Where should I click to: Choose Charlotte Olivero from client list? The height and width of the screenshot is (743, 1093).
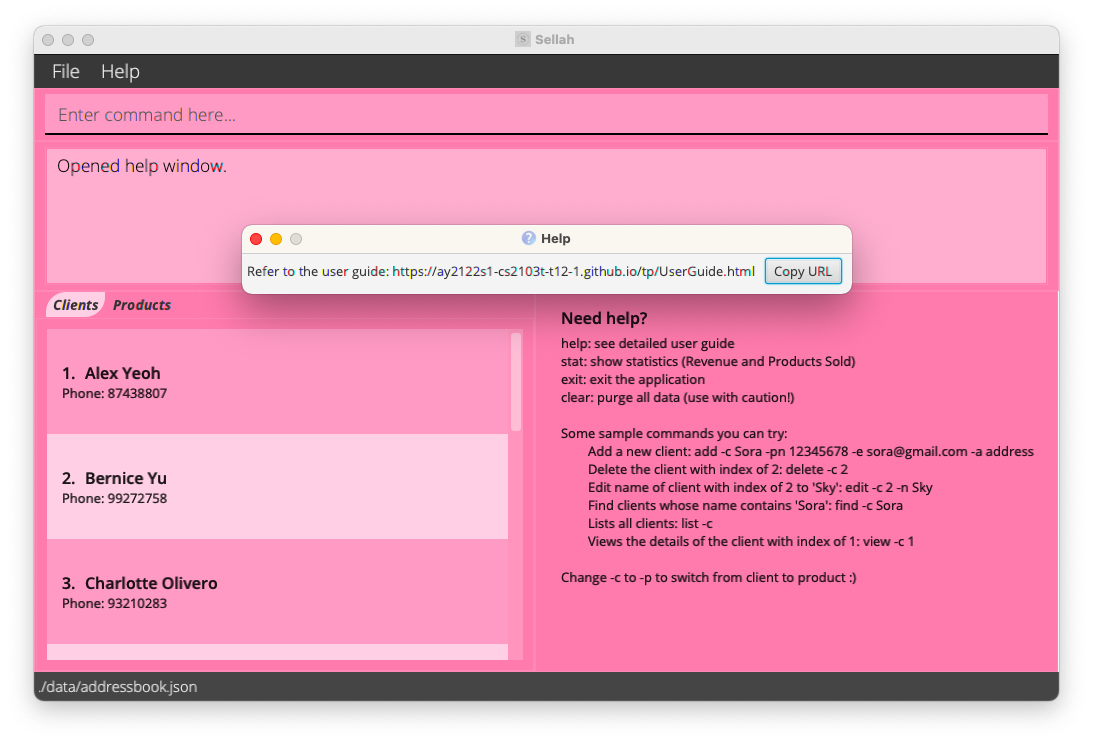pos(277,592)
